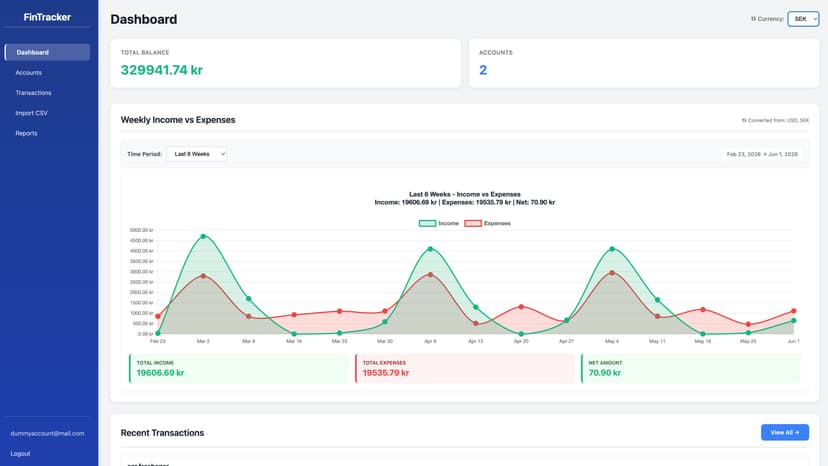Open the Dashboard sidebar item
The image size is (828, 466).
pyautogui.click(x=47, y=52)
